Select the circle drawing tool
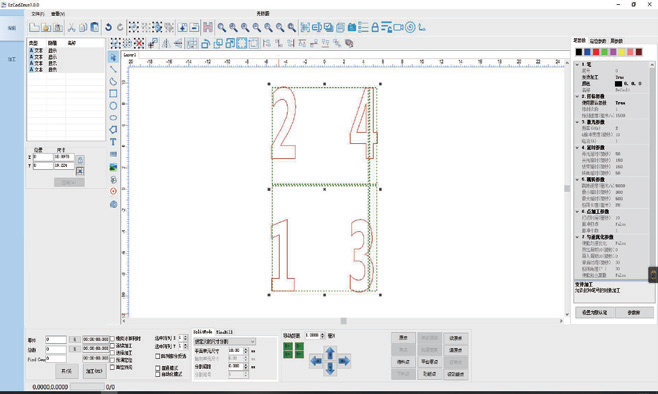The height and width of the screenshot is (394, 658). 113,106
